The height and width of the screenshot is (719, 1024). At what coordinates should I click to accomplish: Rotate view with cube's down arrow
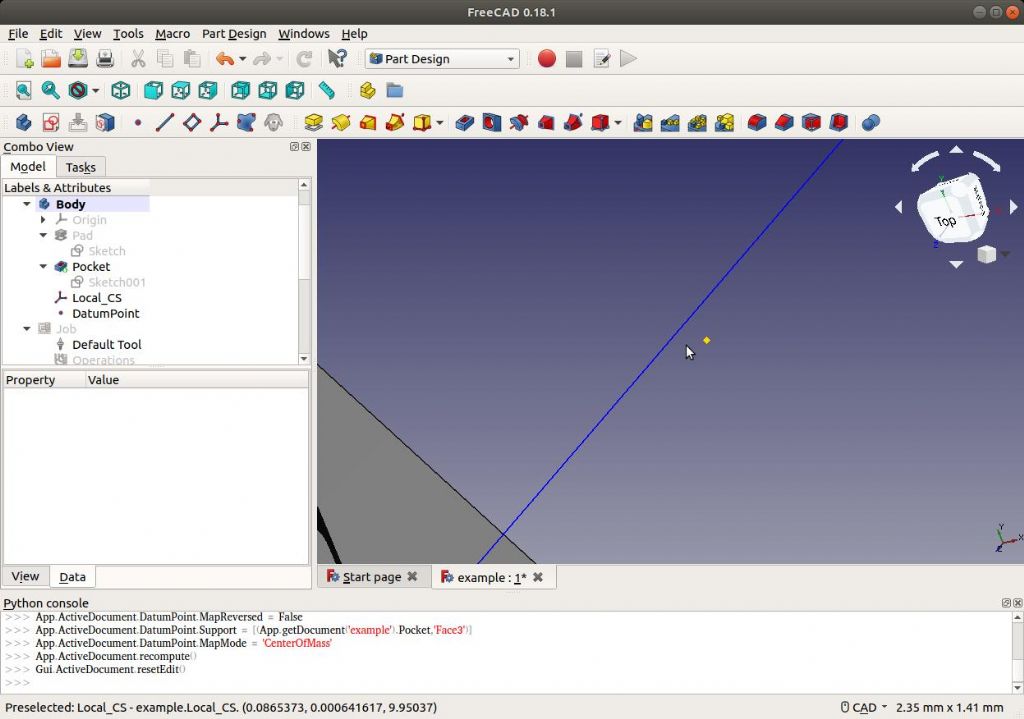coord(956,264)
